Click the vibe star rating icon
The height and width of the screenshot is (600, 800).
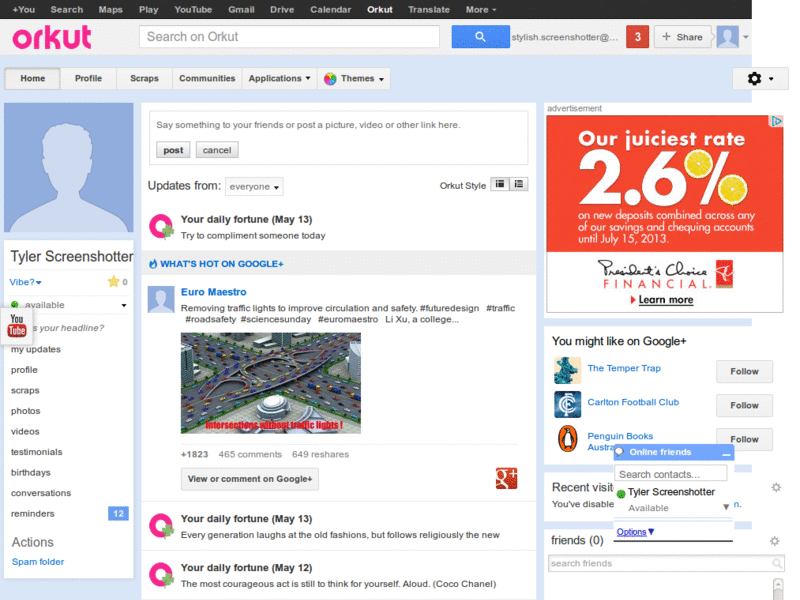click(113, 282)
